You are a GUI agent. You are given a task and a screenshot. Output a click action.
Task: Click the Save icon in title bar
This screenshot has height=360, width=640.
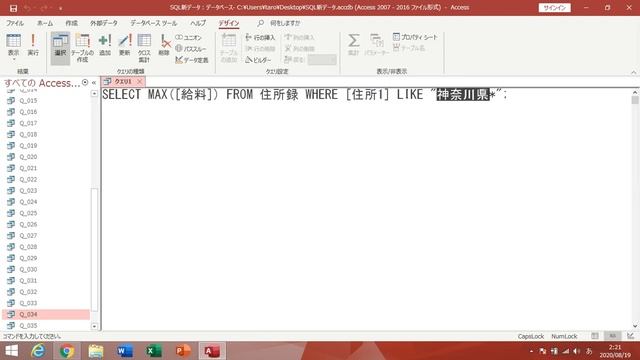click(13, 8)
